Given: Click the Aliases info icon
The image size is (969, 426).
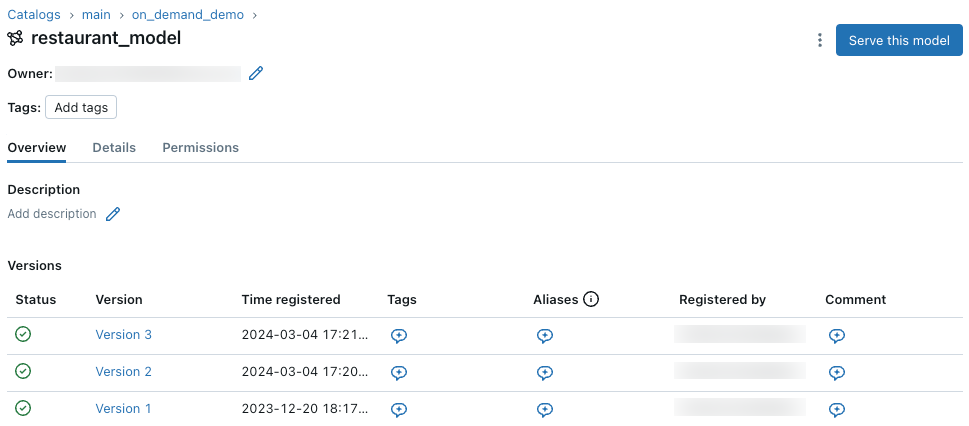Looking at the screenshot, I should tap(591, 299).
